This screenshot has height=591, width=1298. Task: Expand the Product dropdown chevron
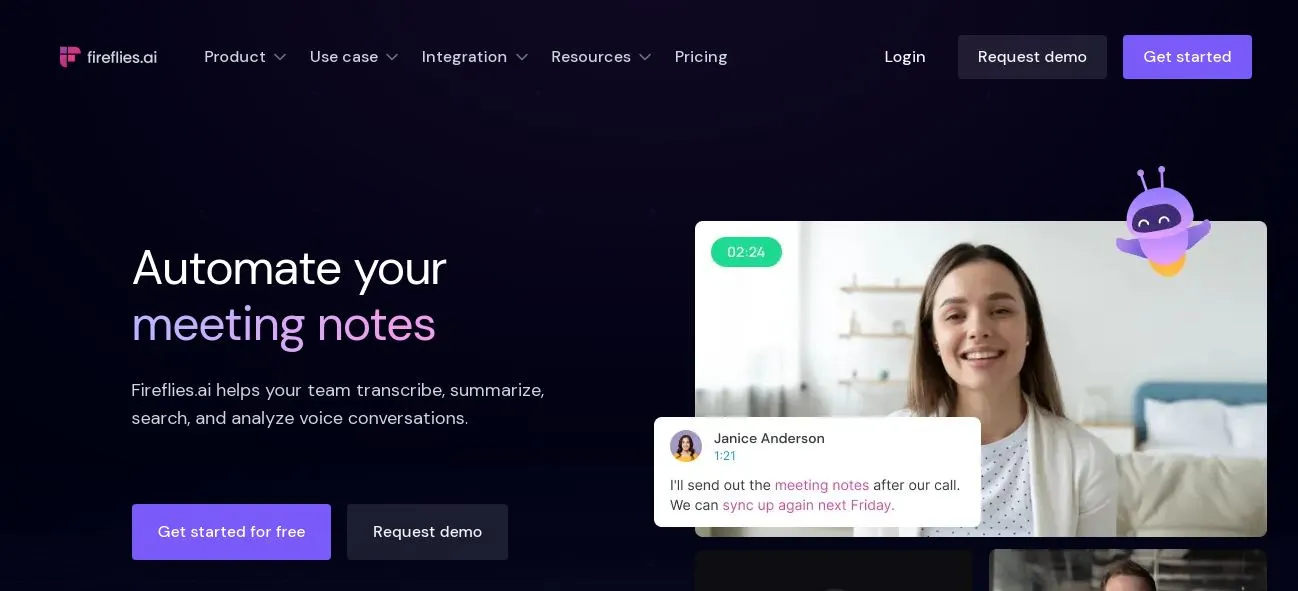pos(280,57)
